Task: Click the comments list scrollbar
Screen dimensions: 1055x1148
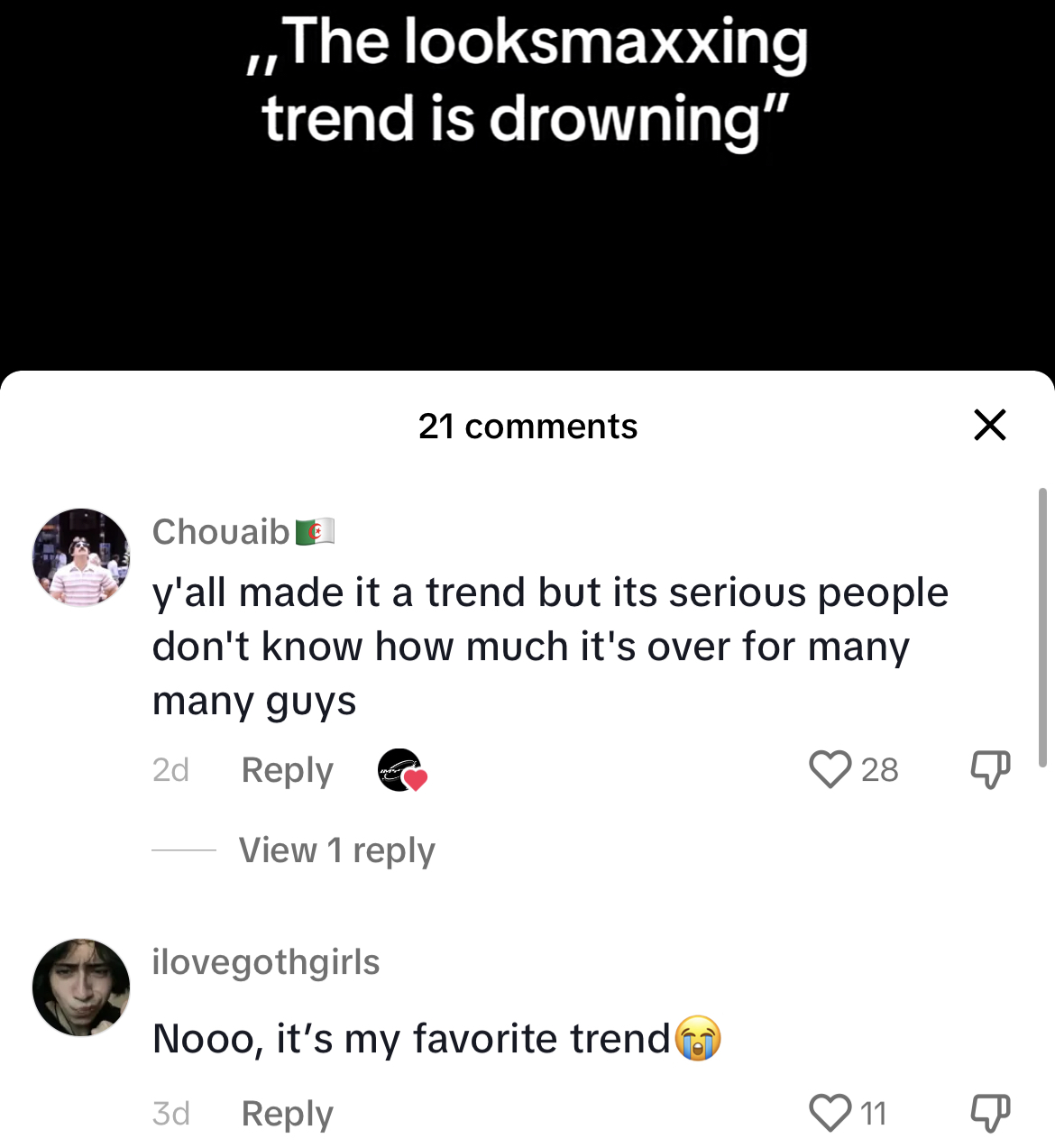Action: pos(1042,628)
